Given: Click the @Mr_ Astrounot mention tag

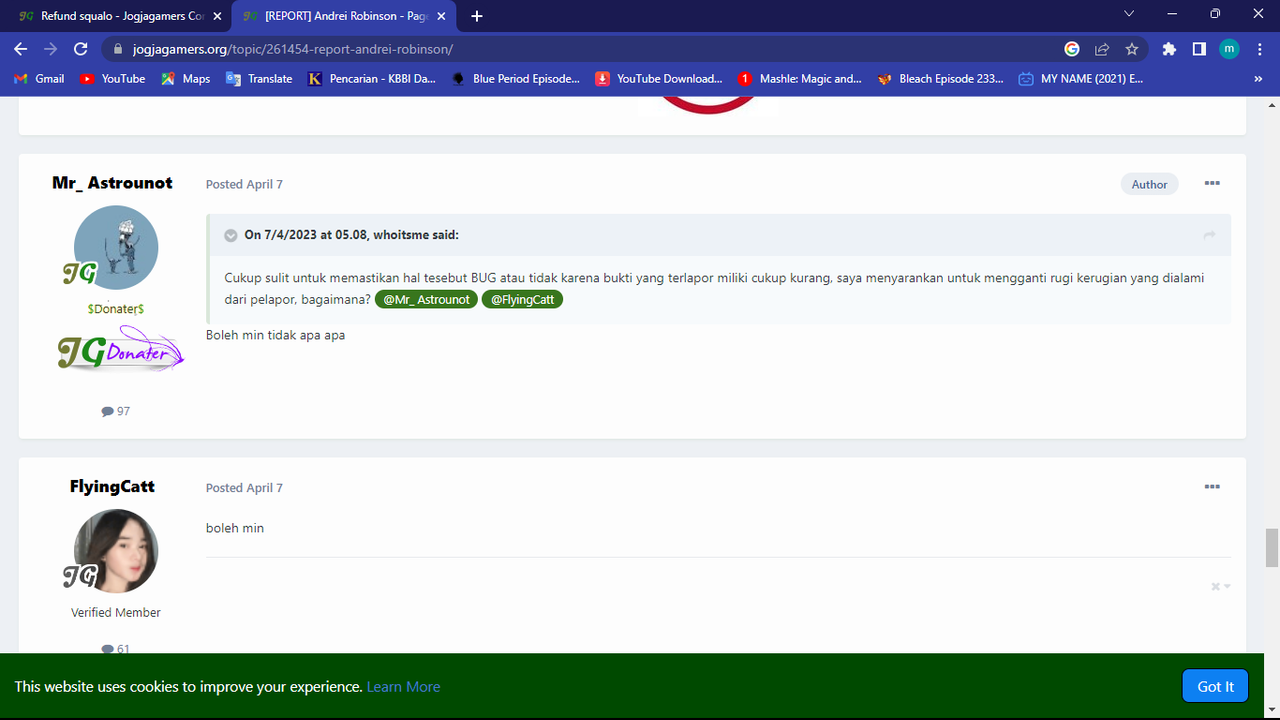Looking at the screenshot, I should click(426, 299).
